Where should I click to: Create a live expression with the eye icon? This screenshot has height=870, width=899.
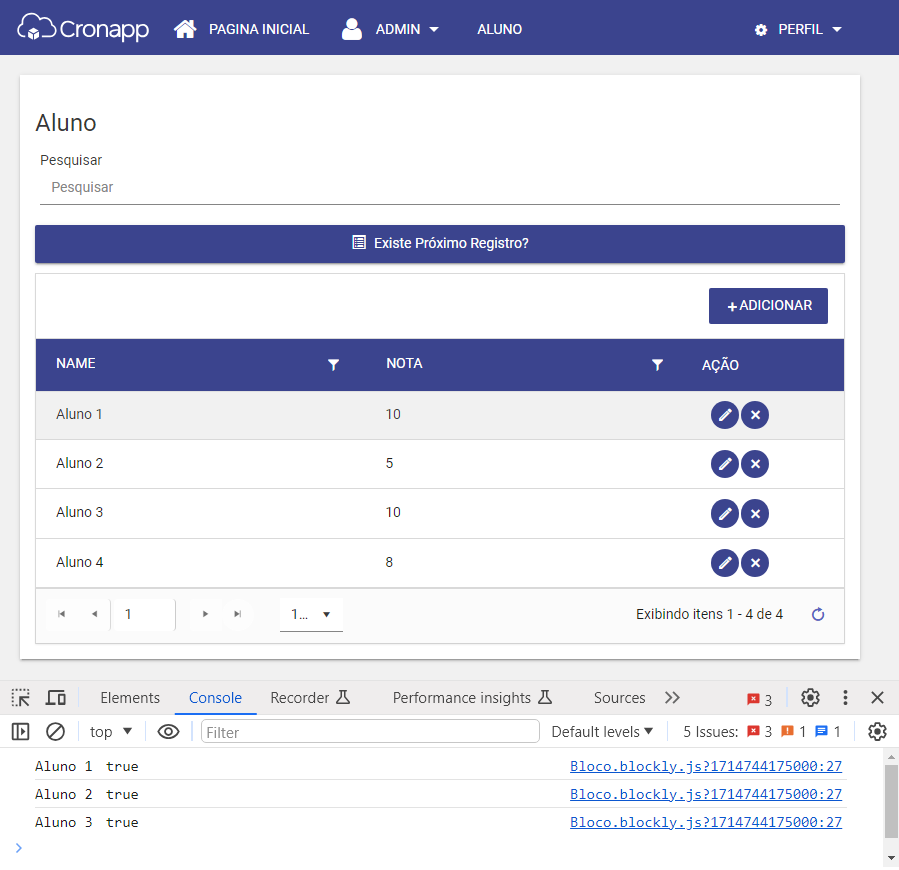169,732
